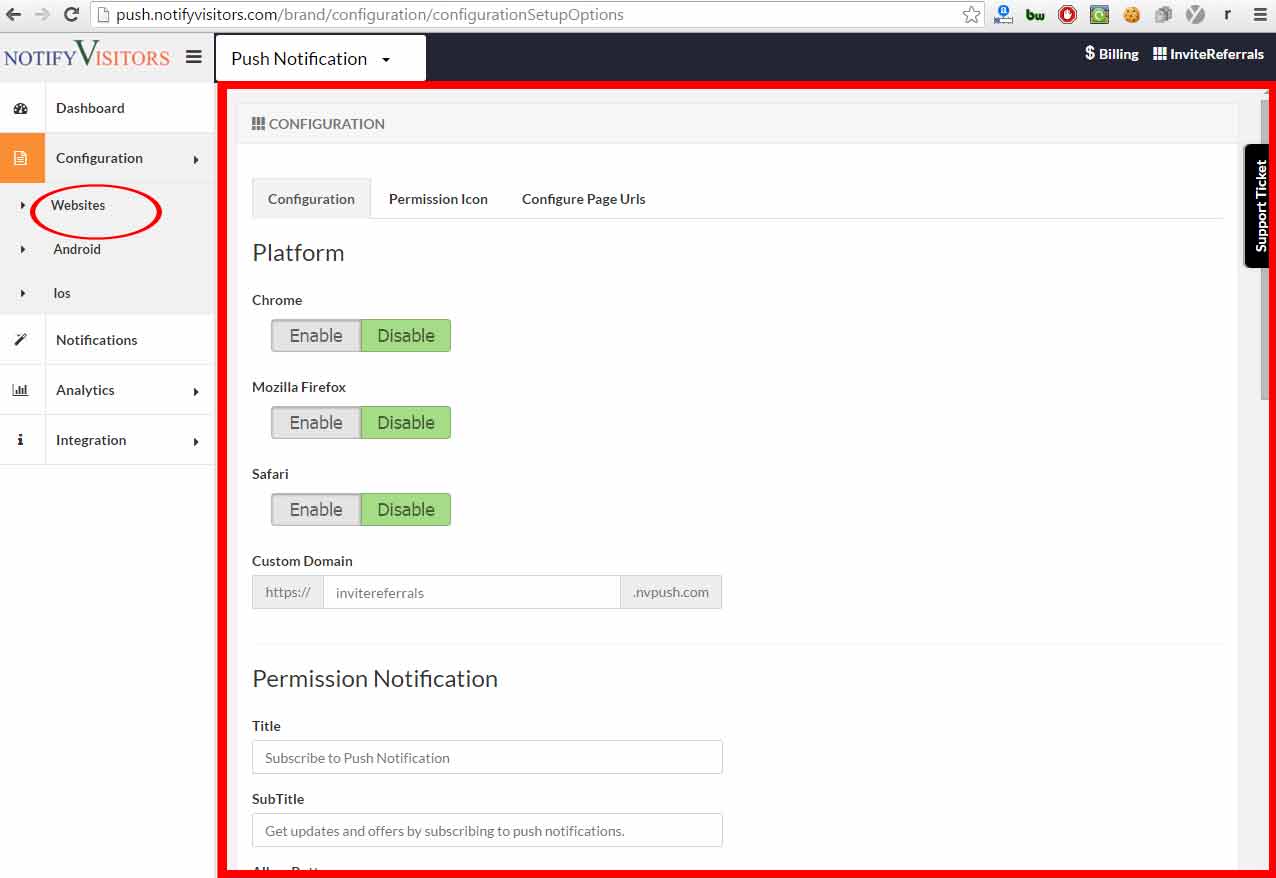
Task: Open the Configure Page Urls tab
Action: pyautogui.click(x=583, y=199)
